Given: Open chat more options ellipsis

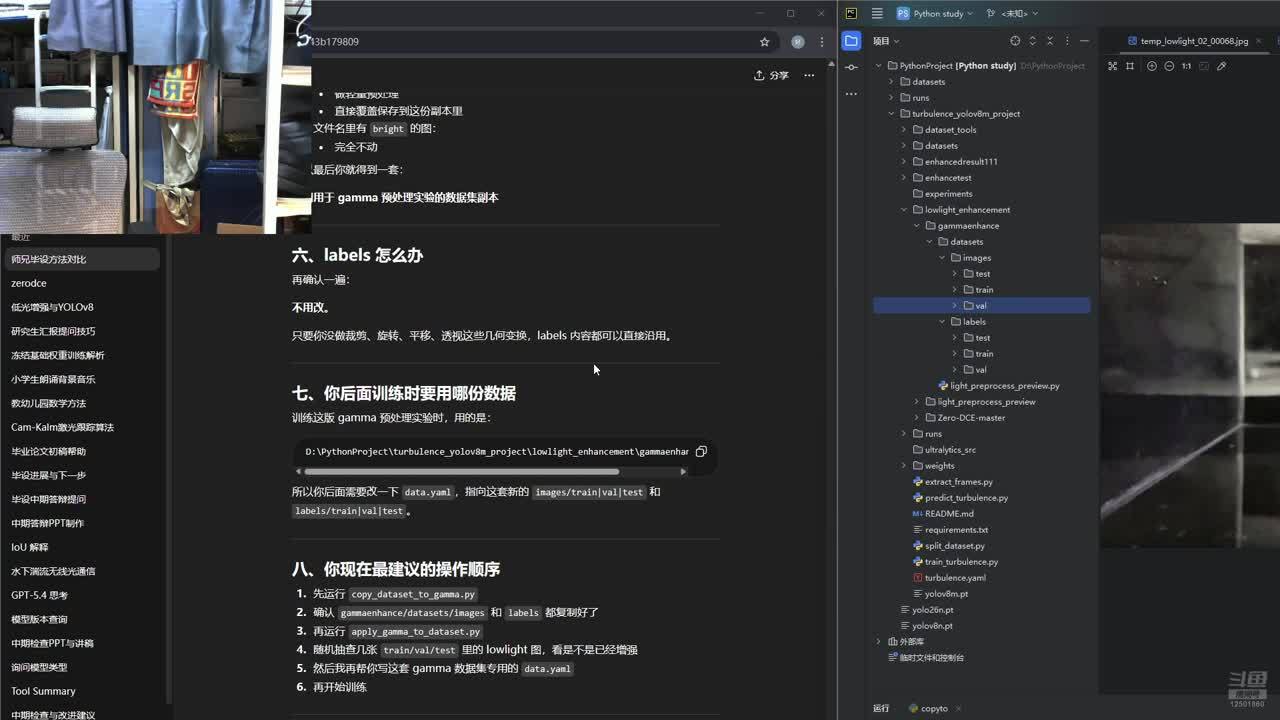Looking at the screenshot, I should click(809, 75).
